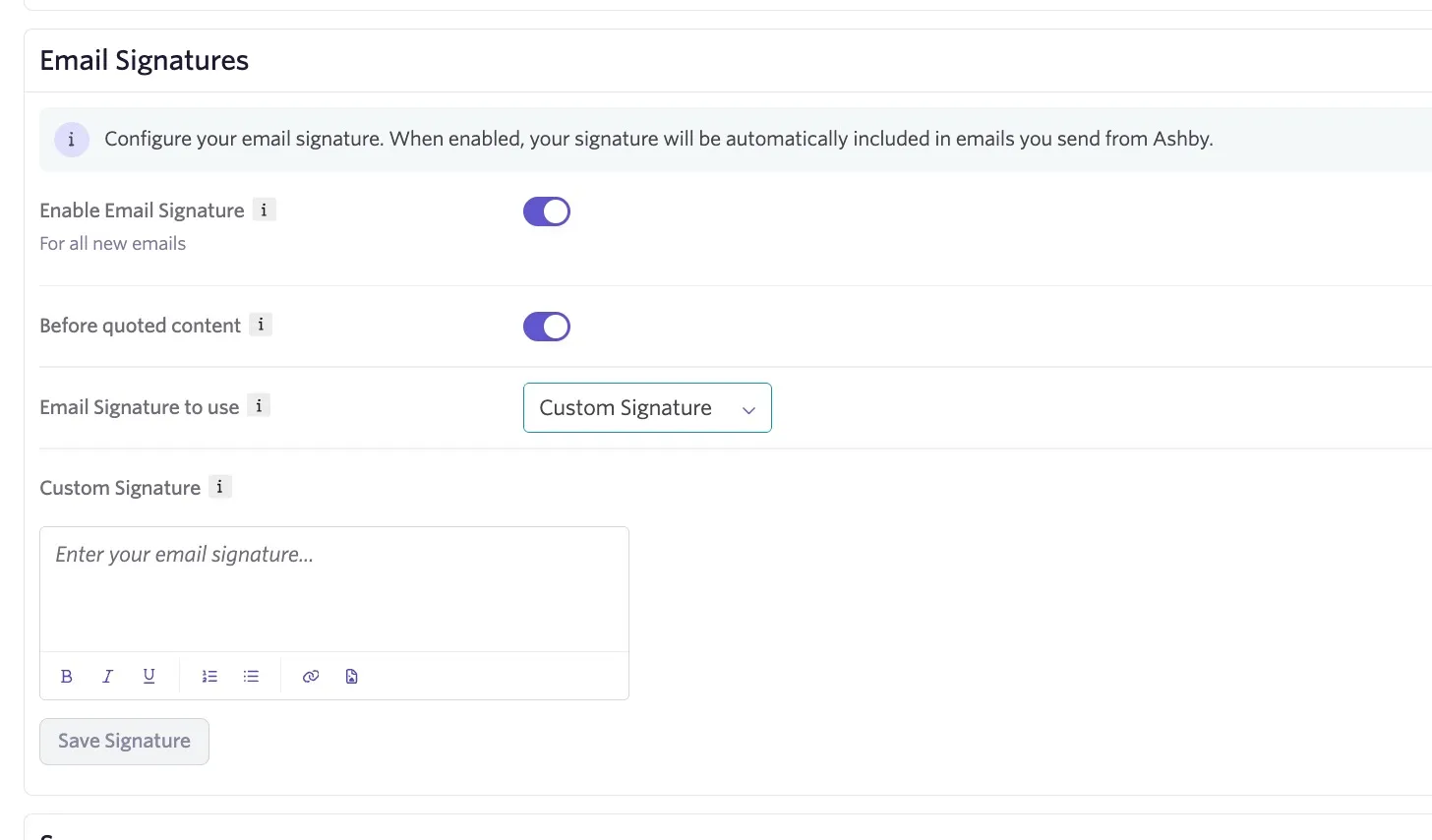Disable the Enable Email Signature toggle

click(x=547, y=211)
